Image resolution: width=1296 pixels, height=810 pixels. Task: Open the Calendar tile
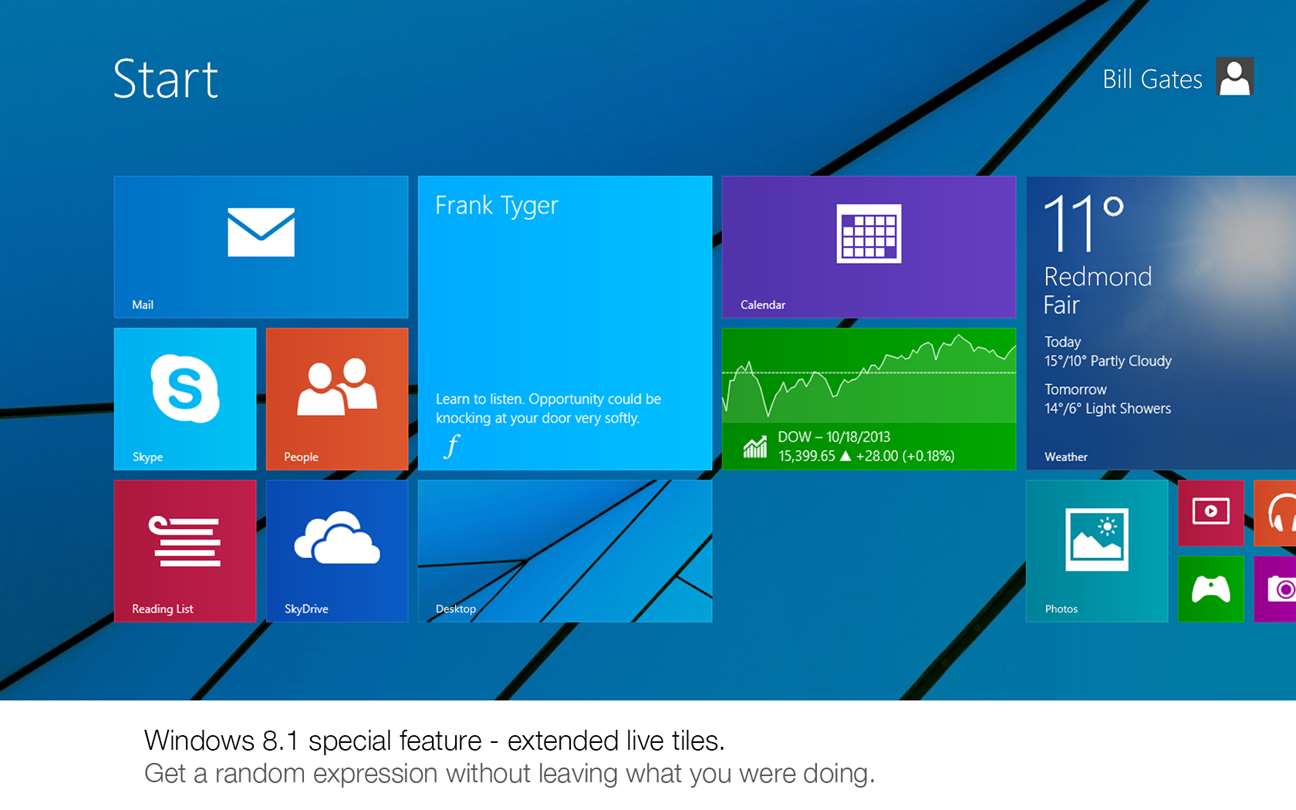coord(869,247)
